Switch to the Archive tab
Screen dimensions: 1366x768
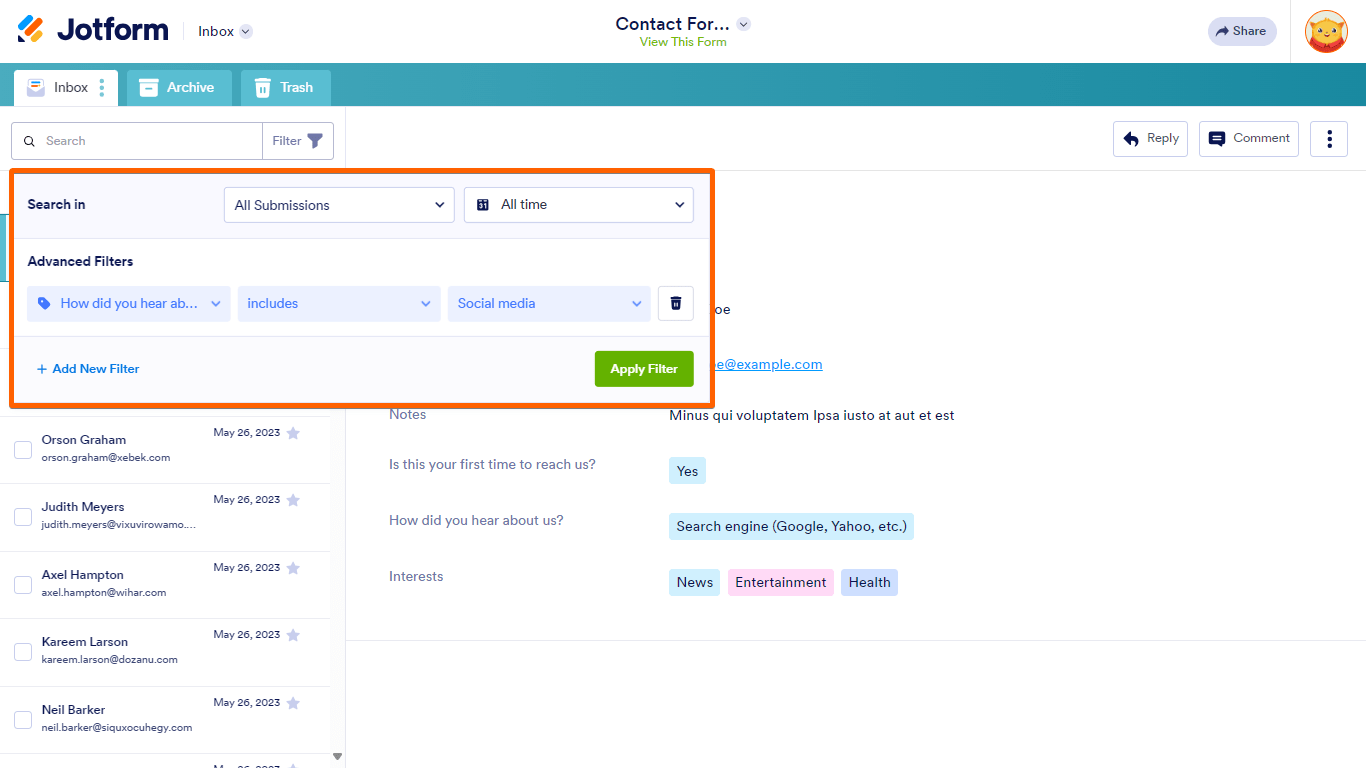click(x=178, y=88)
